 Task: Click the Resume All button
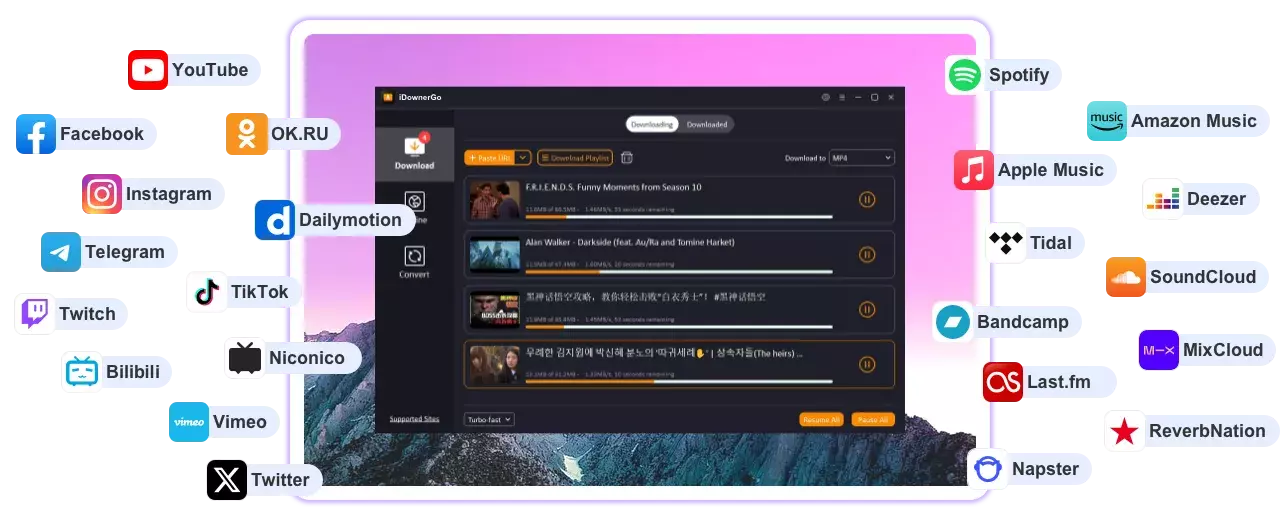(821, 420)
